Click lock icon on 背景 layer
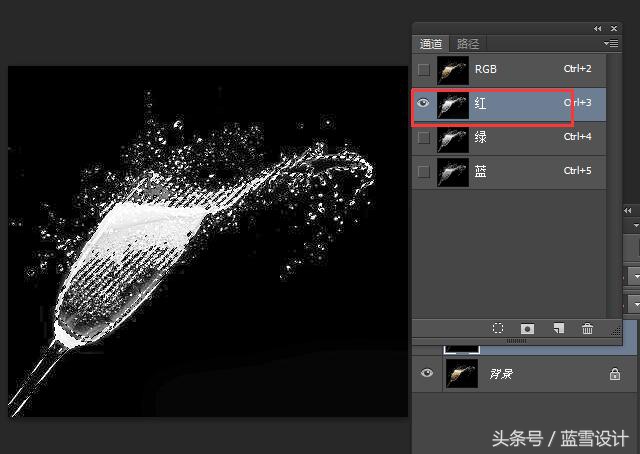Screen dimensions: 640x454 pyautogui.click(x=615, y=374)
